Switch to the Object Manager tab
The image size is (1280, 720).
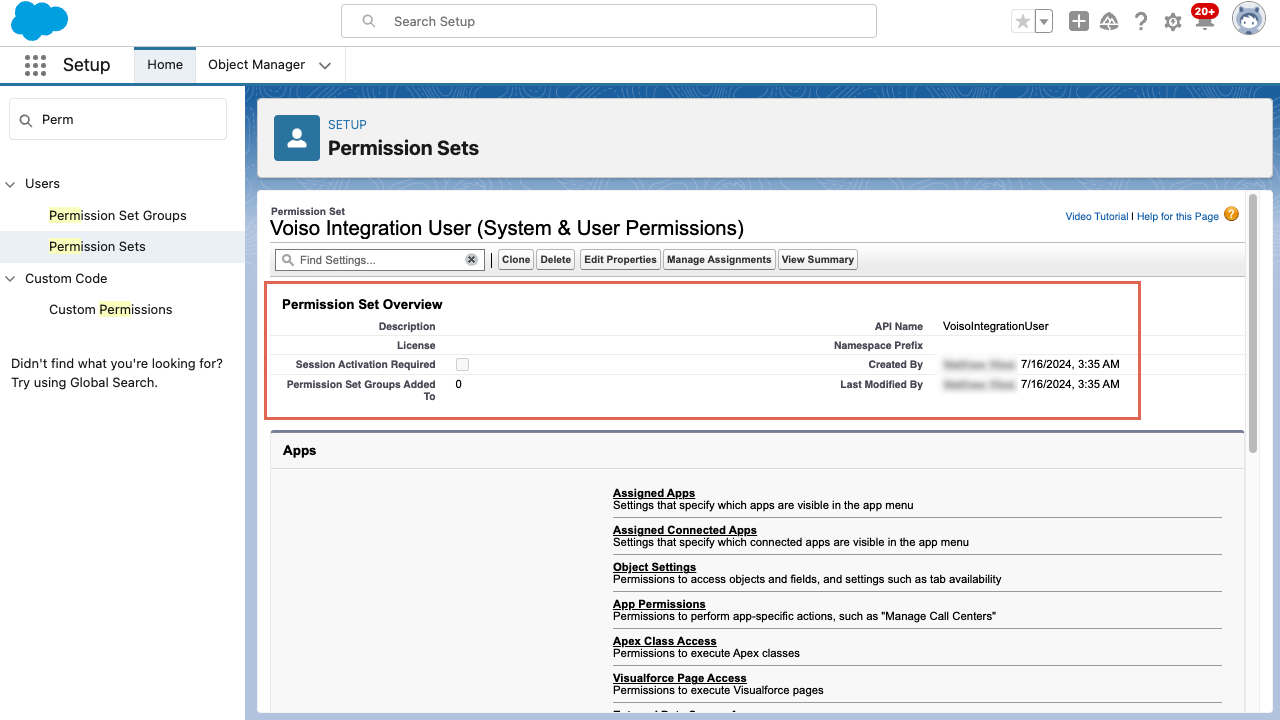(257, 65)
